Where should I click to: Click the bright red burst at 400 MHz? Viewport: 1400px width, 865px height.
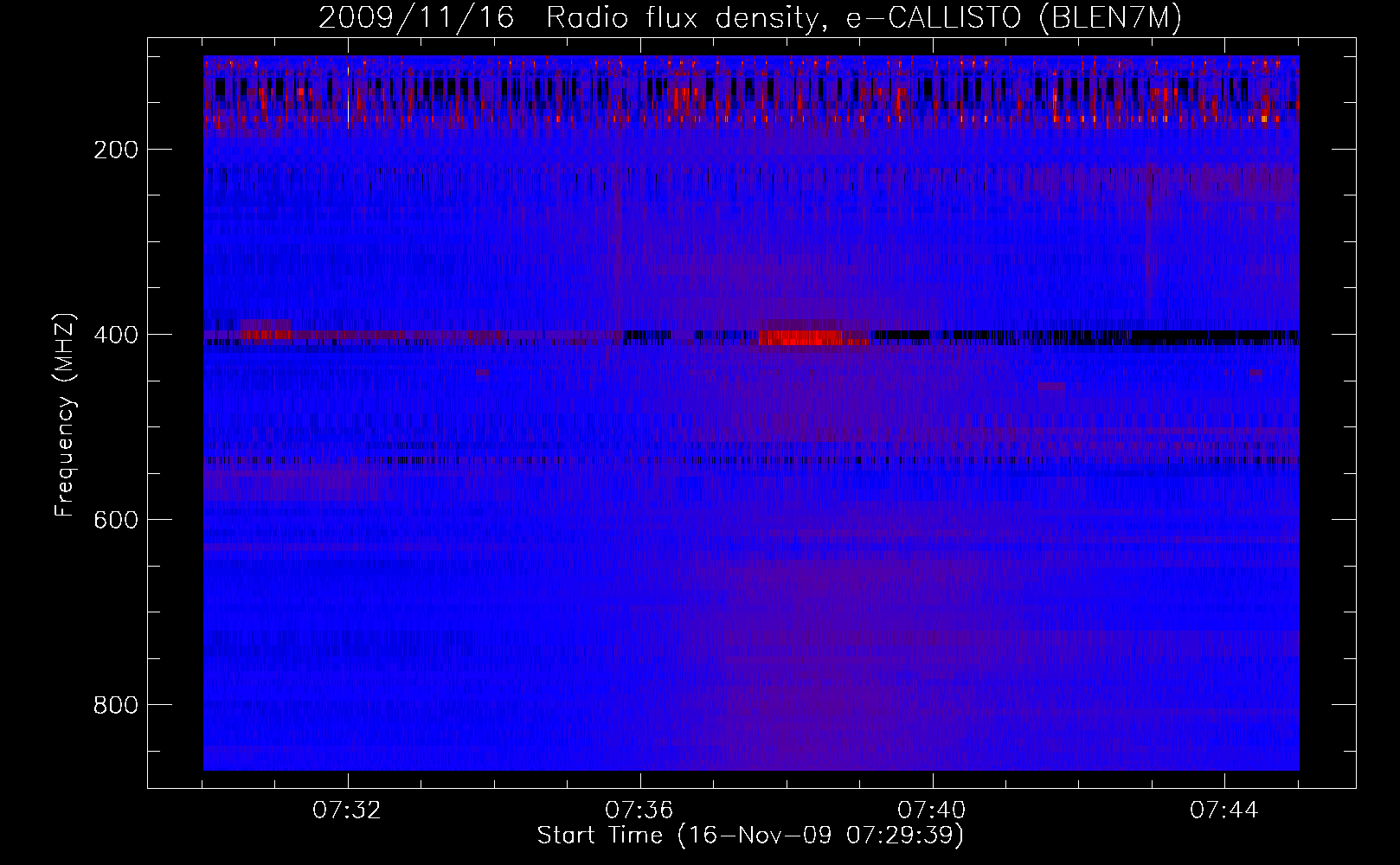pos(812,335)
